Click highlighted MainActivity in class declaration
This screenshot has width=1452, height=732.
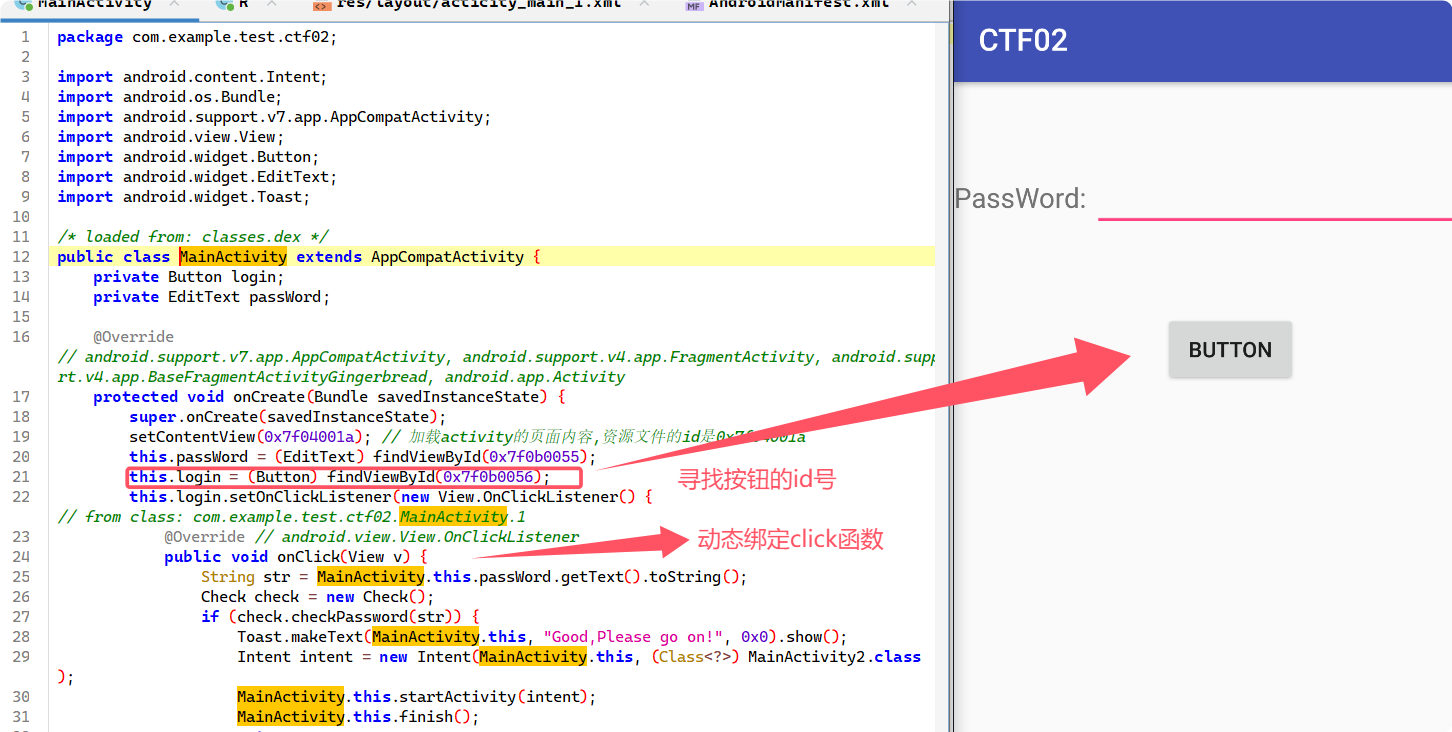tap(233, 257)
